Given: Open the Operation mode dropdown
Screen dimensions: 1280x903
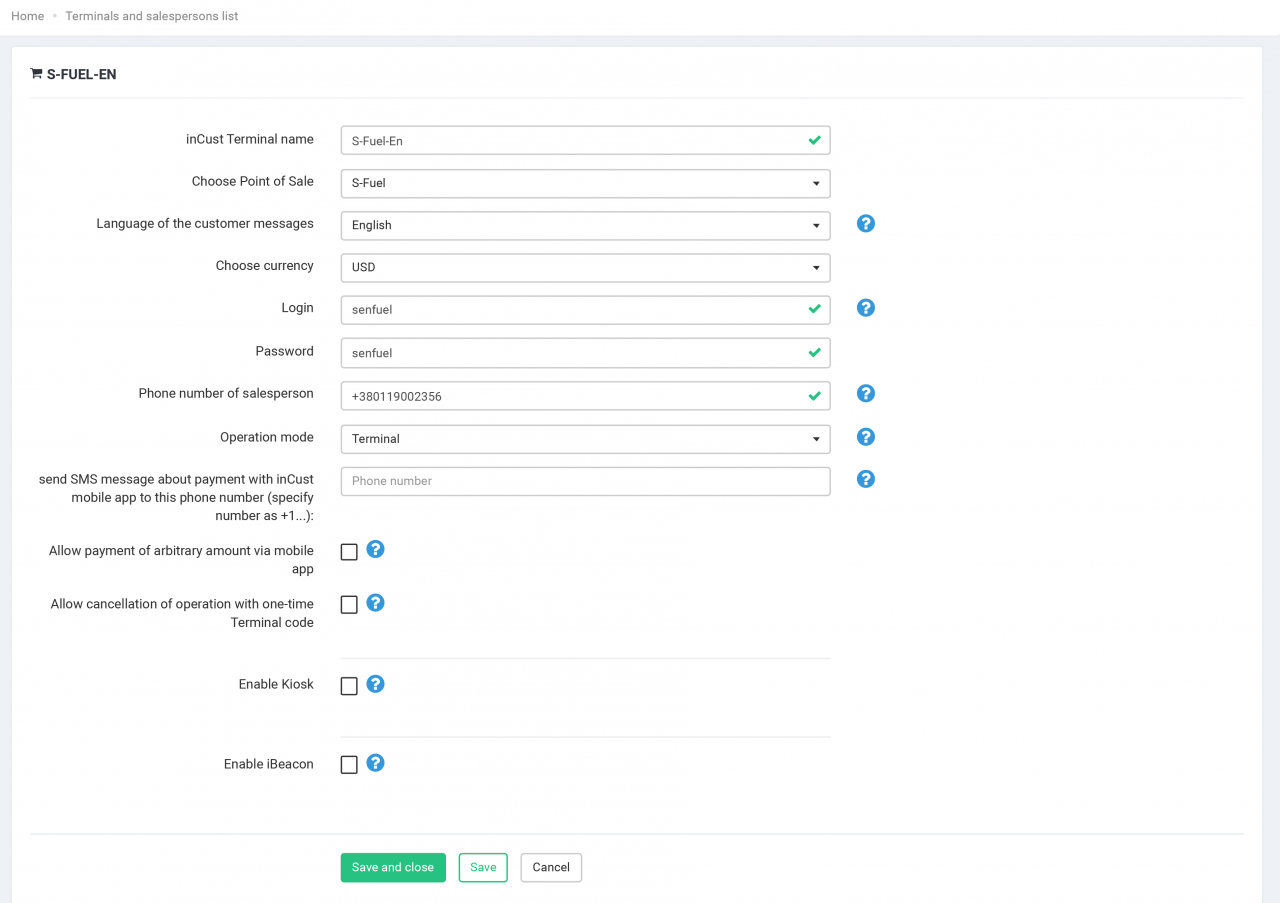Looking at the screenshot, I should (x=585, y=438).
